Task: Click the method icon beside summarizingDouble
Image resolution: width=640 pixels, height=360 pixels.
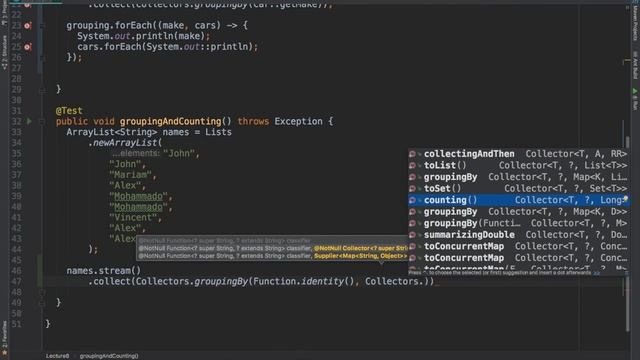Action: [412, 235]
